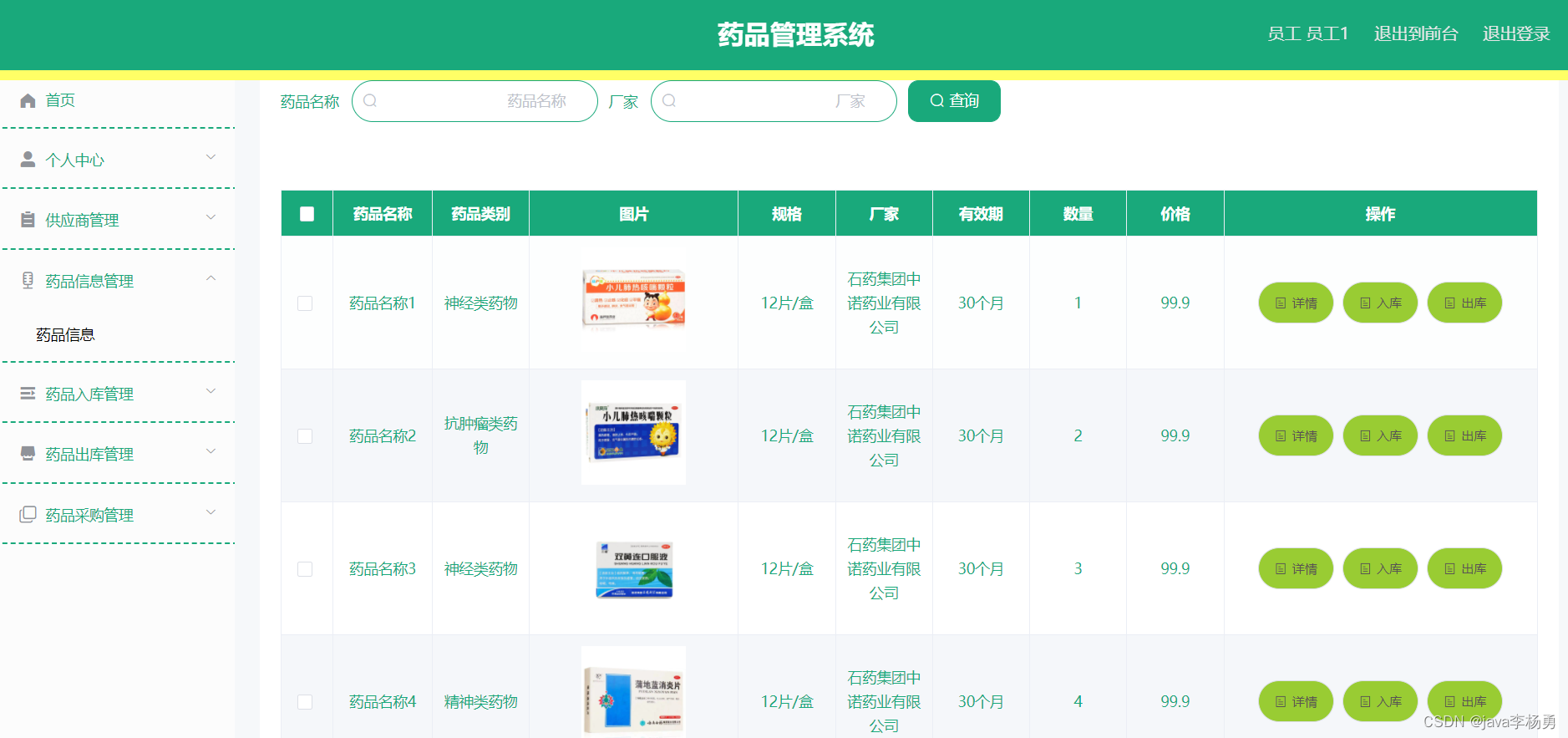Click 出库 for 药品名称1

click(x=1464, y=303)
